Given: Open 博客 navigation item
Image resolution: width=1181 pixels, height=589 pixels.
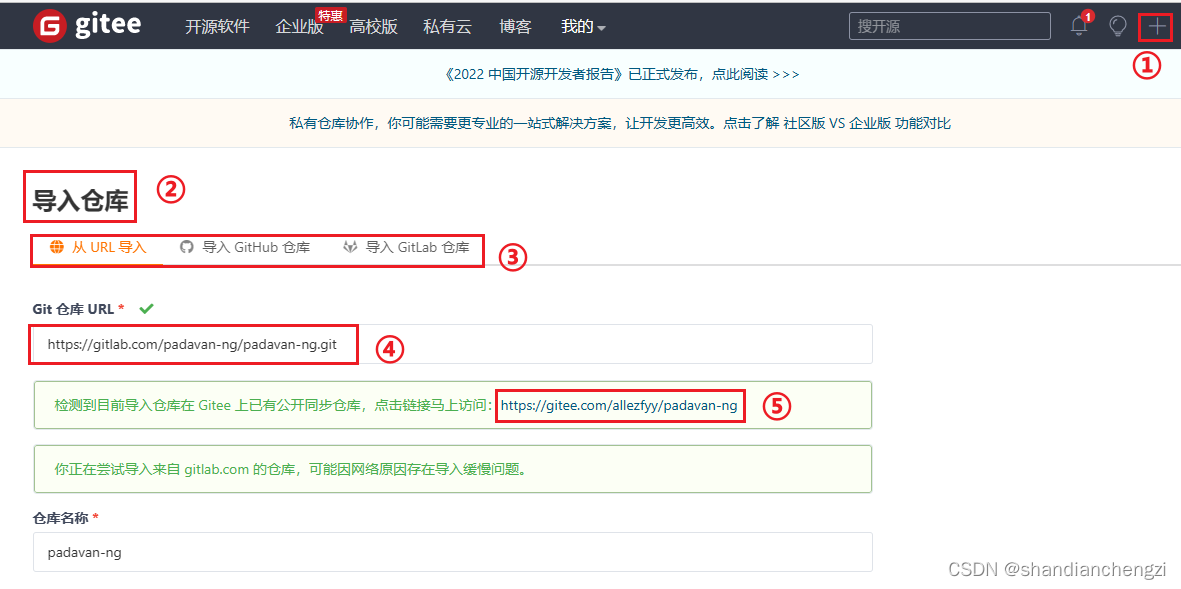Looking at the screenshot, I should [515, 27].
